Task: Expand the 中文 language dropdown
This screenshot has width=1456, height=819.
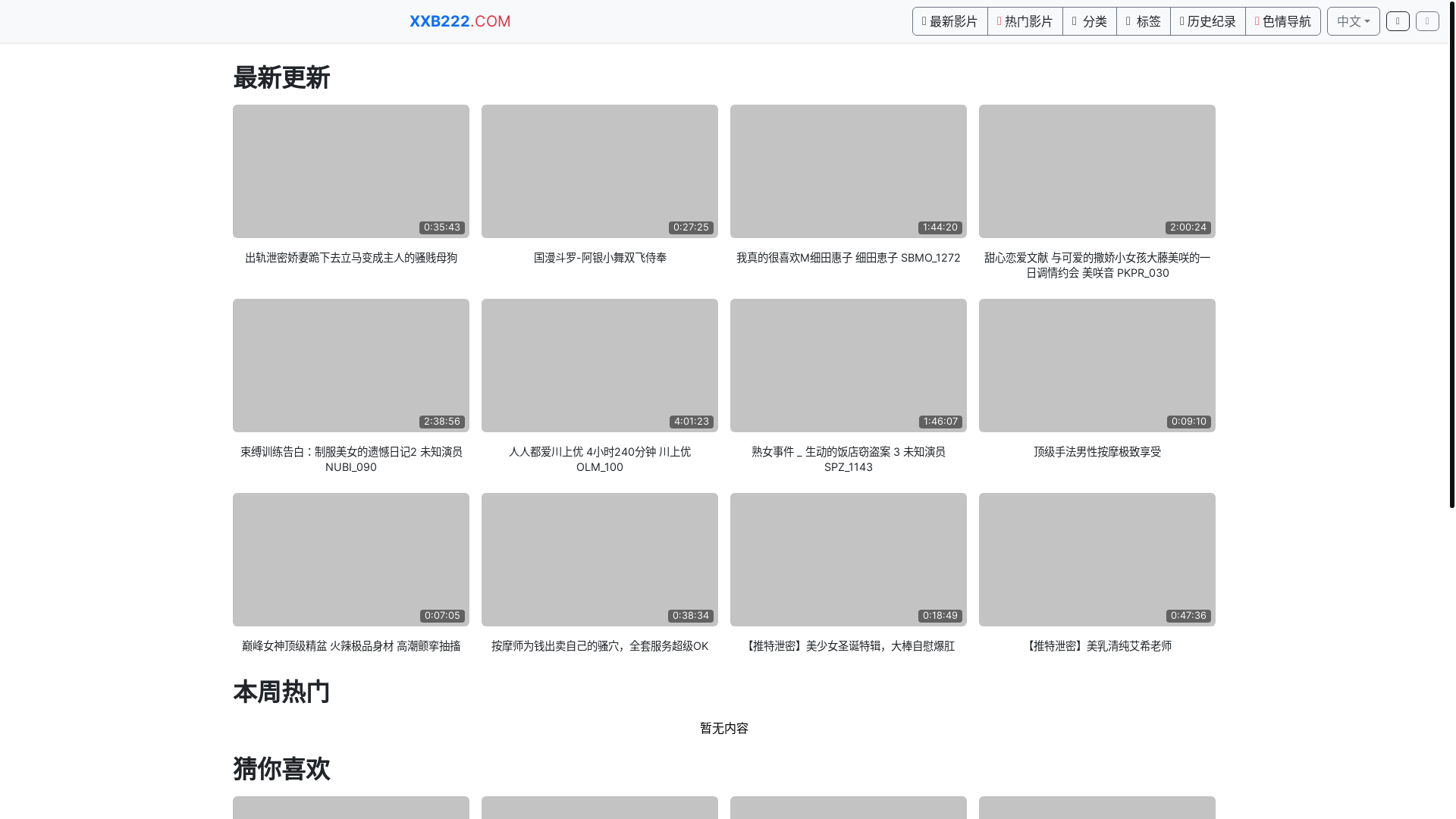Action: click(x=1353, y=21)
